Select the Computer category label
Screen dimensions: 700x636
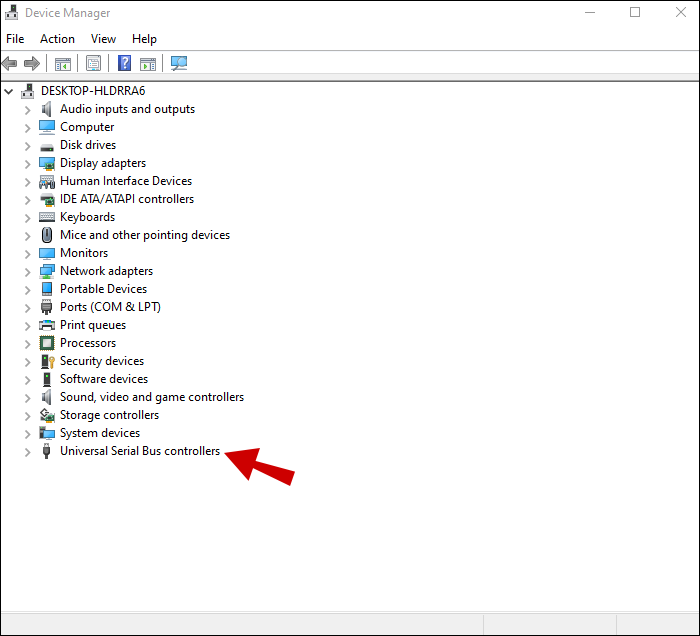coord(87,127)
